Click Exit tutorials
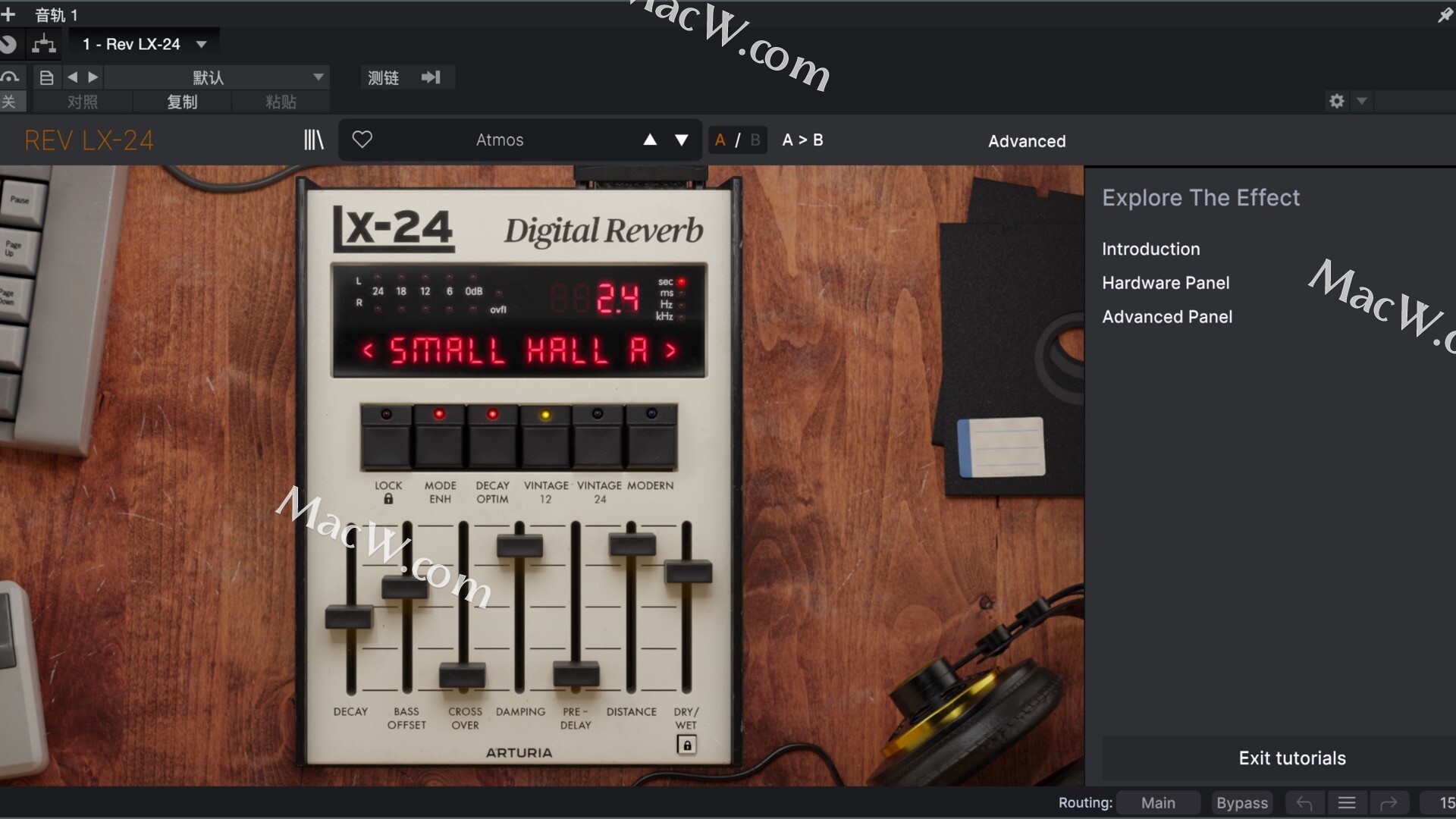This screenshot has width=1456, height=819. pyautogui.click(x=1292, y=758)
